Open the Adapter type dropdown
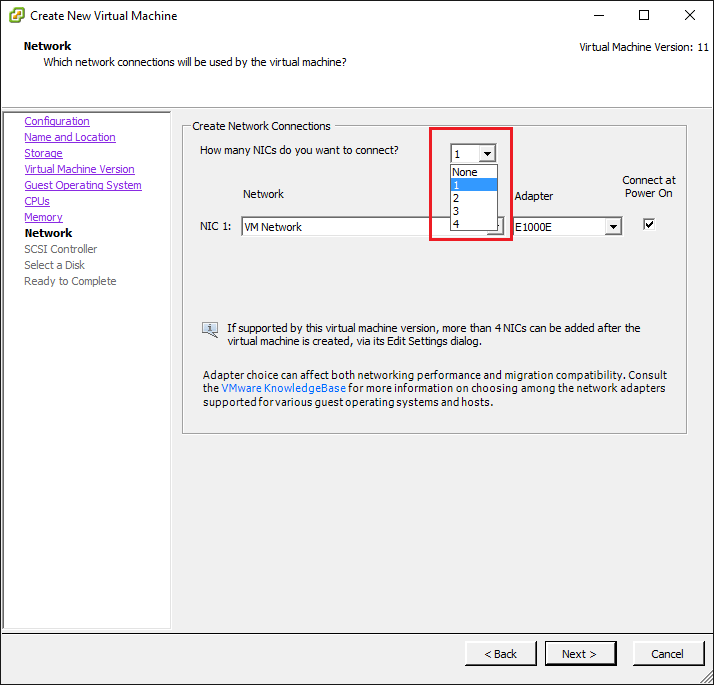The image size is (714, 685). 612,227
